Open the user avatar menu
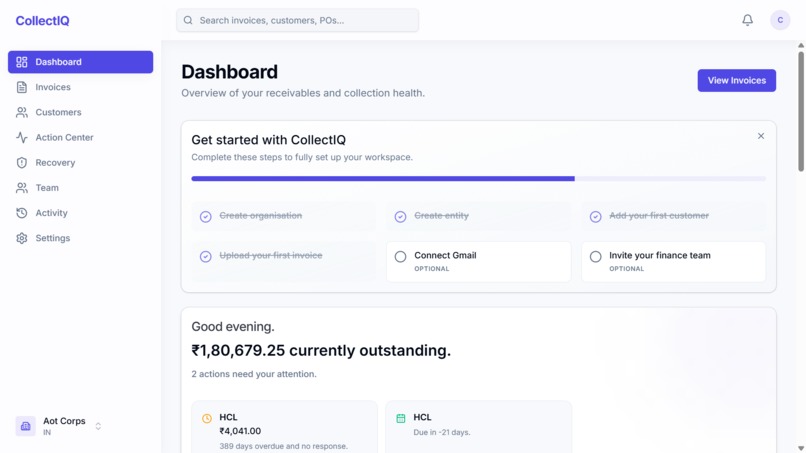The height and width of the screenshot is (453, 806). [x=780, y=20]
